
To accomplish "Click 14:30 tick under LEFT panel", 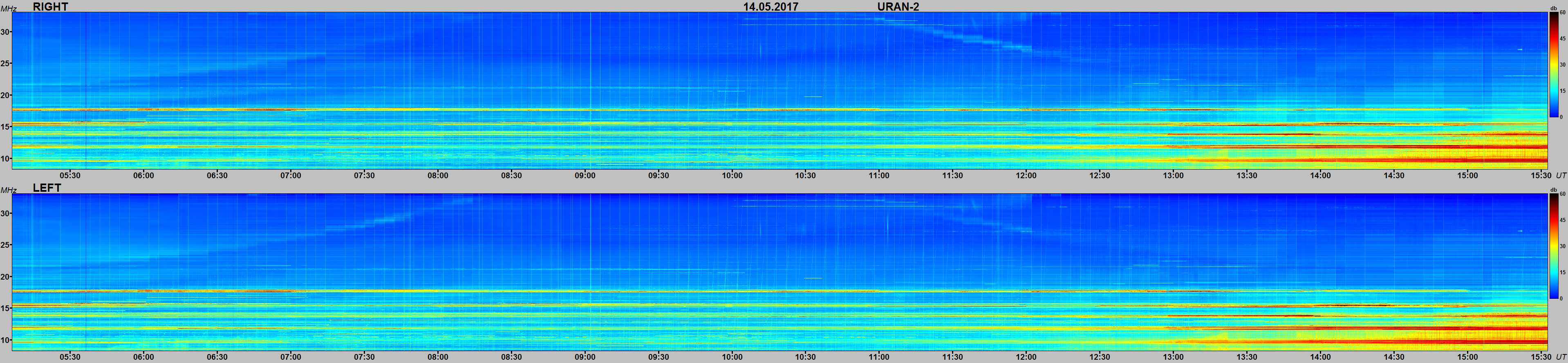I will coord(1394,357).
